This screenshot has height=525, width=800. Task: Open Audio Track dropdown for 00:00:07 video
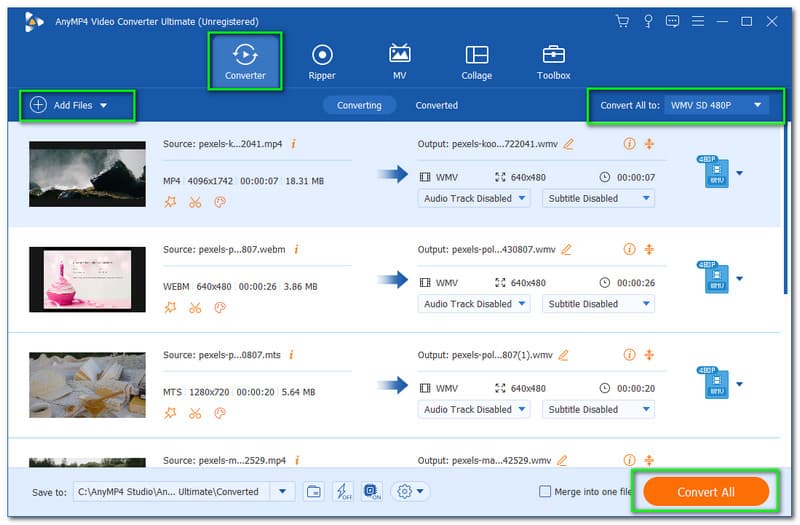click(474, 198)
